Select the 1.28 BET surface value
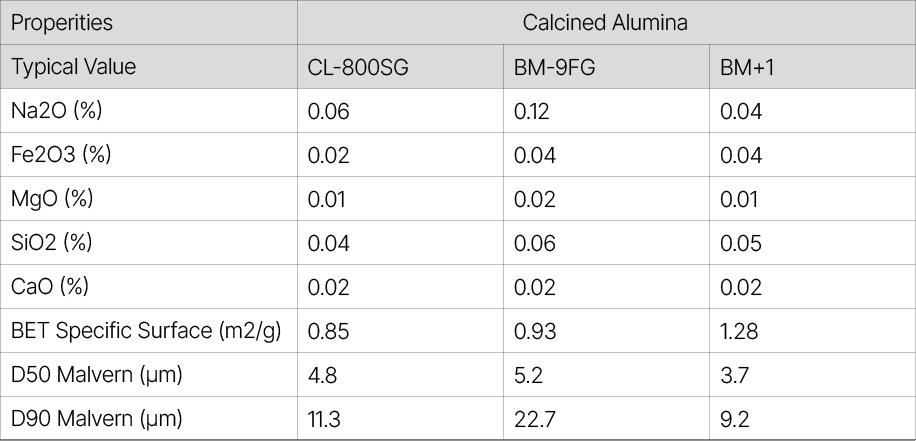The height and width of the screenshot is (441, 916). tap(740, 331)
